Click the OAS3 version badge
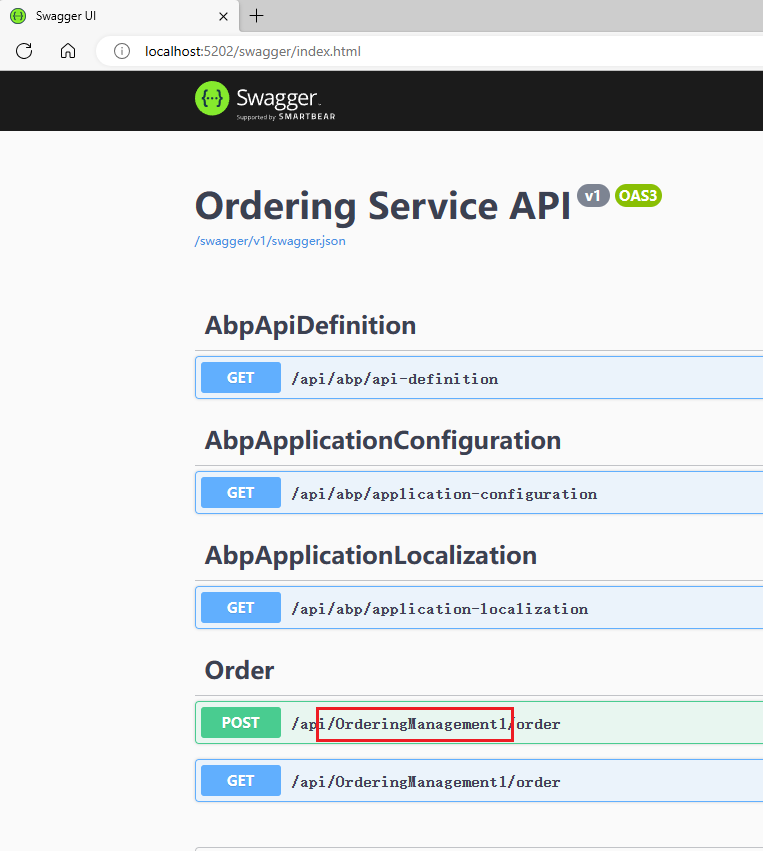763x851 pixels. pyautogui.click(x=638, y=195)
